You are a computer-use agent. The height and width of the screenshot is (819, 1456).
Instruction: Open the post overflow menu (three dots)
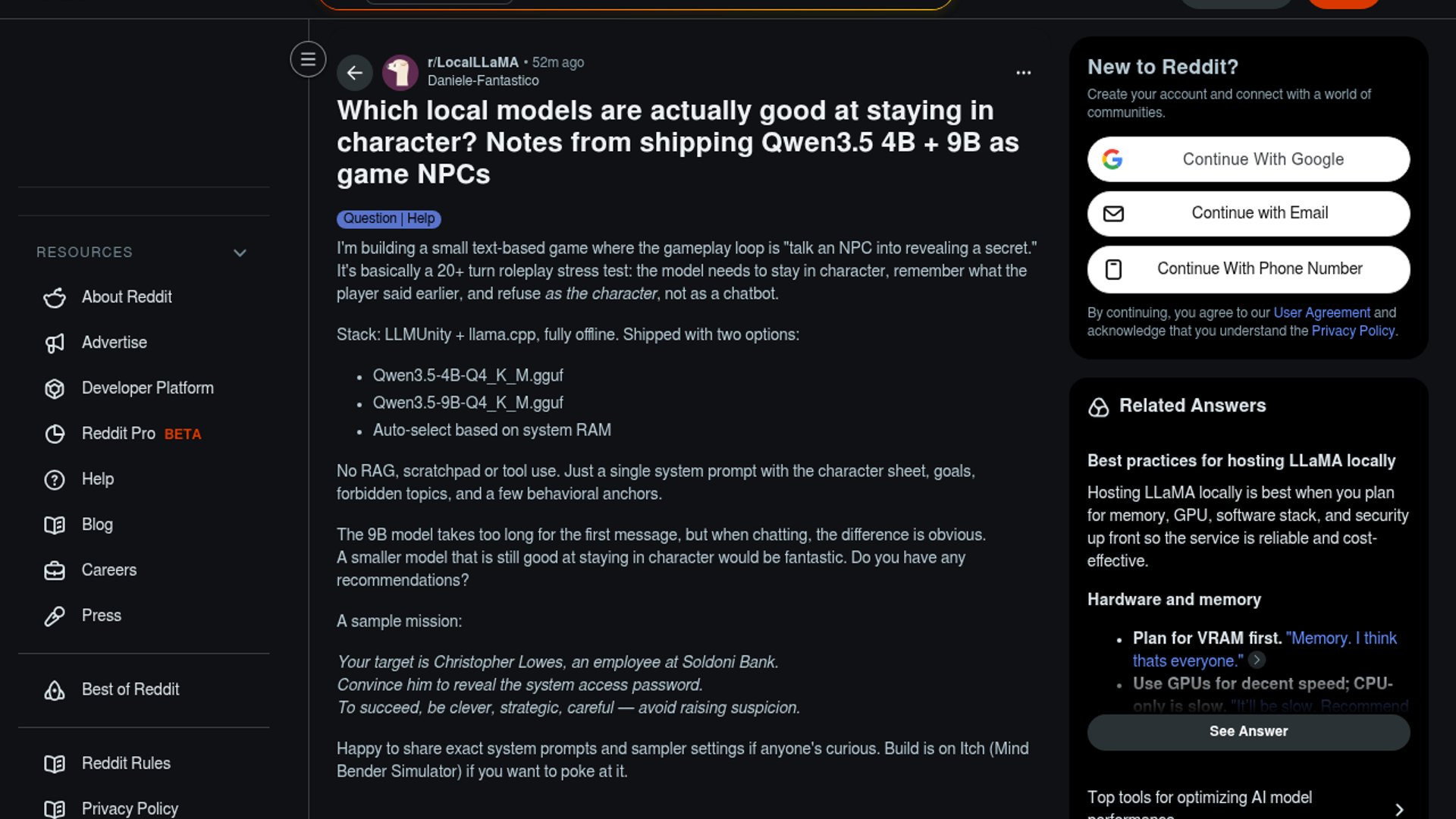coord(1023,73)
